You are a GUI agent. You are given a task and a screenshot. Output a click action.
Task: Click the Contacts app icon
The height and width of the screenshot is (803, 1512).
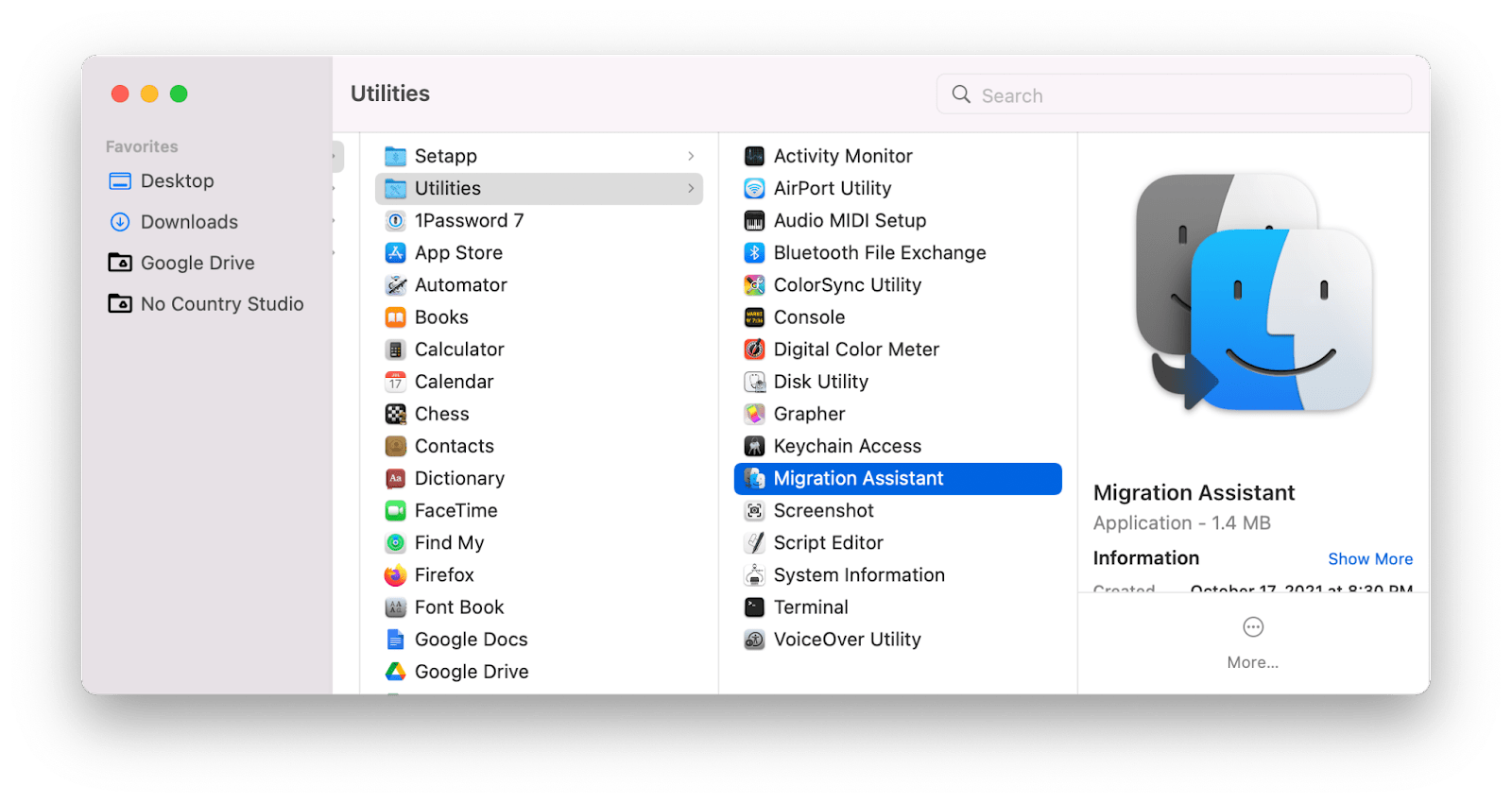click(x=395, y=446)
